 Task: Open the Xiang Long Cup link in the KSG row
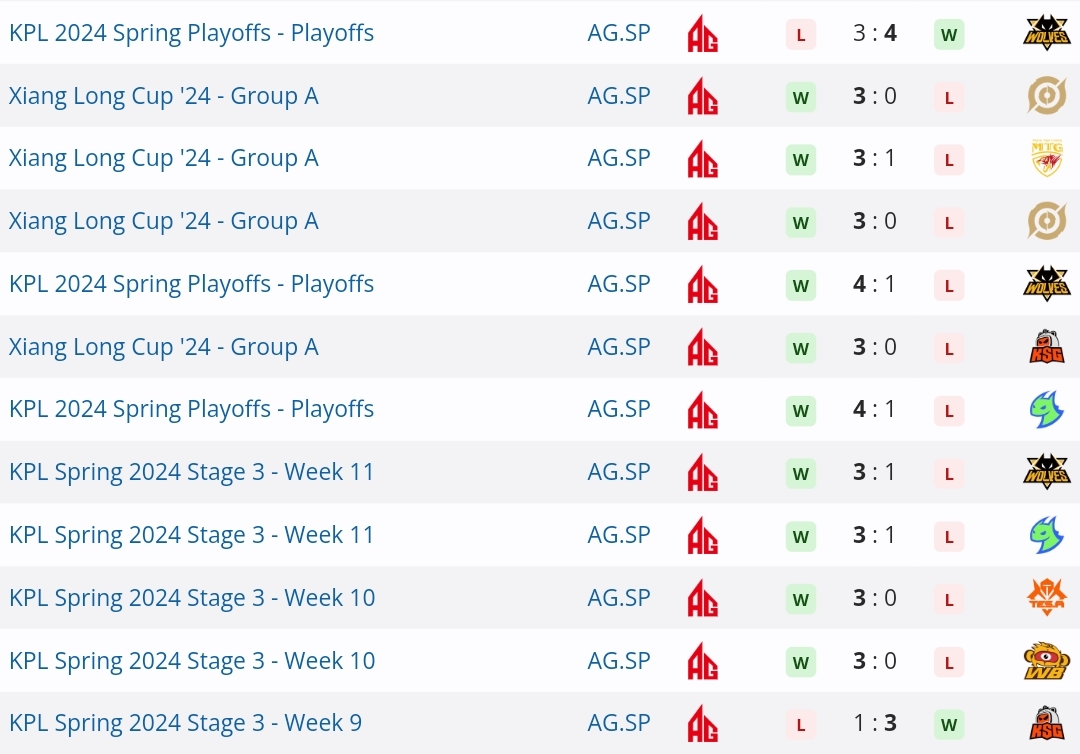coord(164,347)
